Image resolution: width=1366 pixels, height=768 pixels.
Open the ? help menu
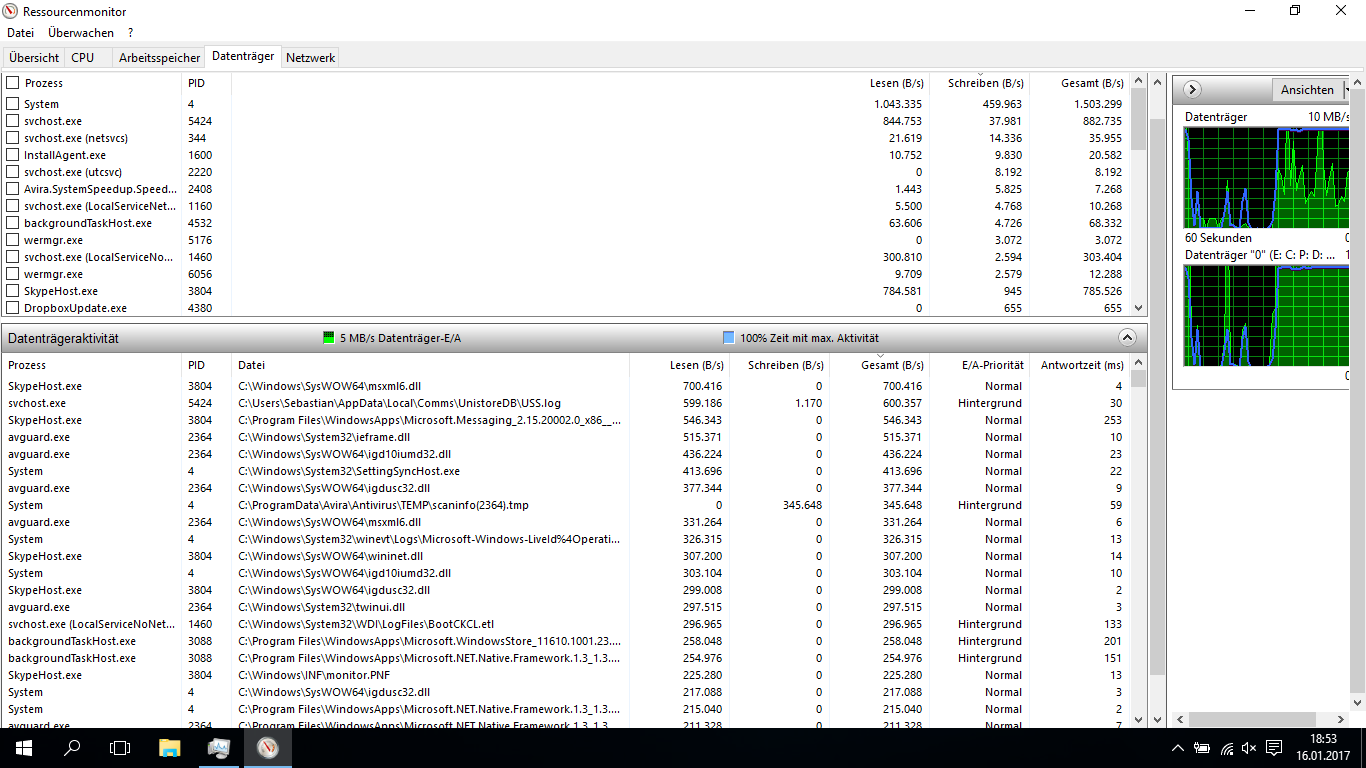[130, 33]
